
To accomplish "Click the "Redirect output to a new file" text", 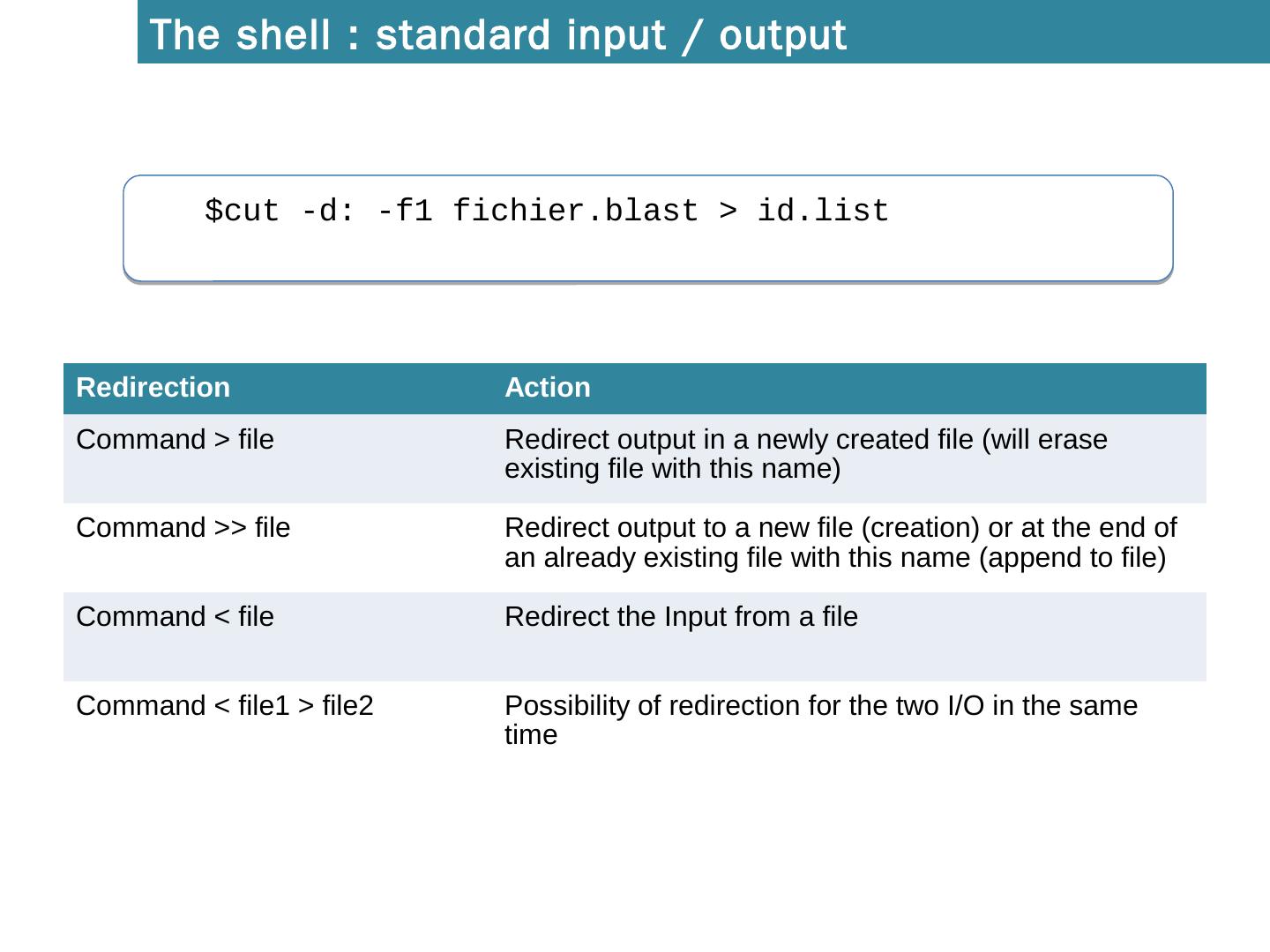I will (679, 528).
